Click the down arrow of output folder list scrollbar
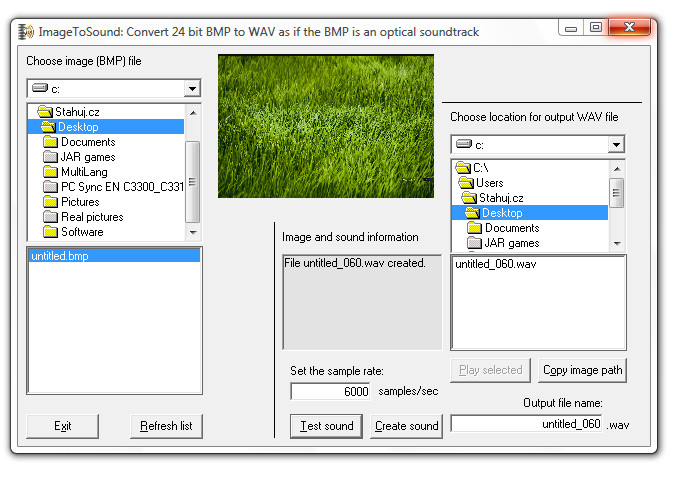This screenshot has height=479, width=674. [x=617, y=244]
